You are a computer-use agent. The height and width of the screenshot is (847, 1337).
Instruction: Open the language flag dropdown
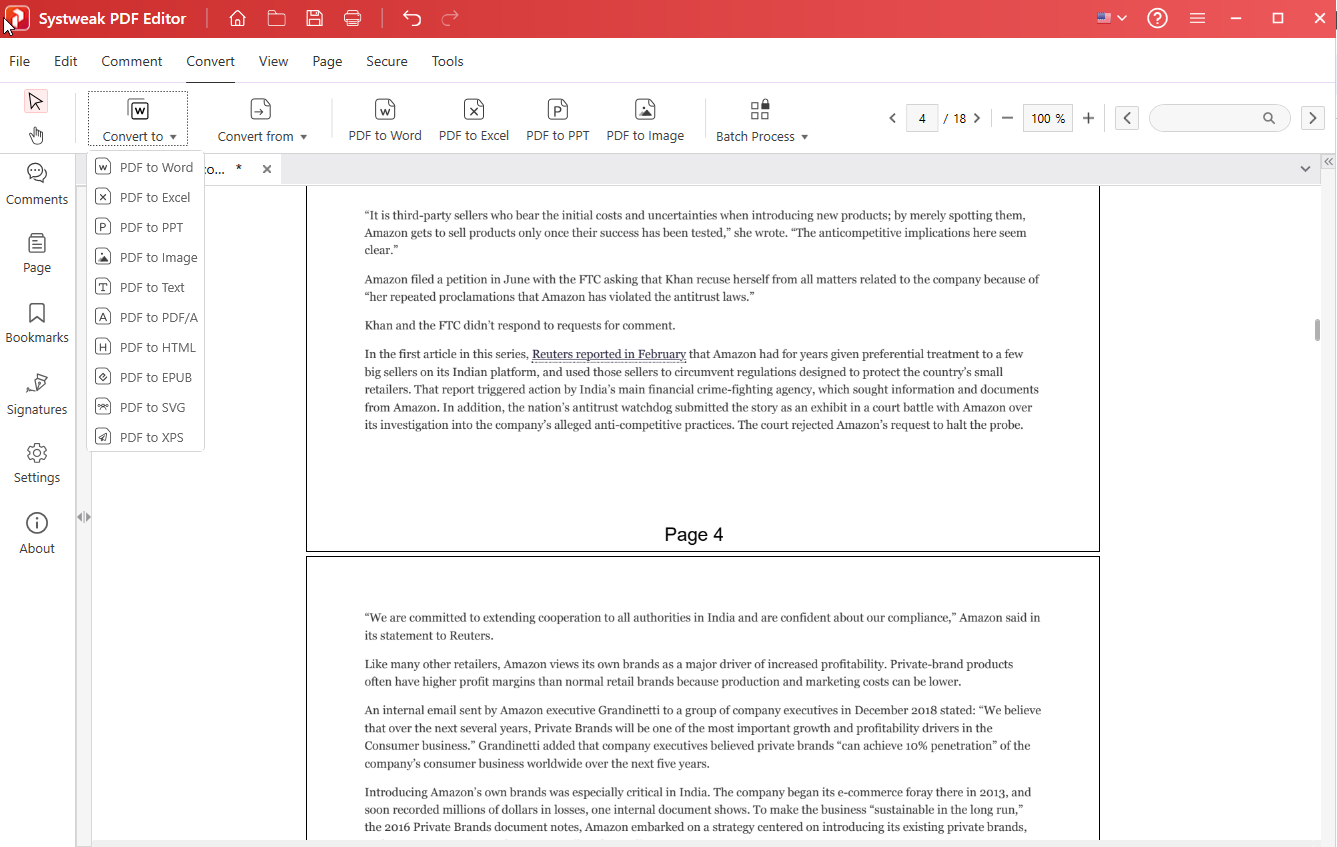tap(1112, 18)
